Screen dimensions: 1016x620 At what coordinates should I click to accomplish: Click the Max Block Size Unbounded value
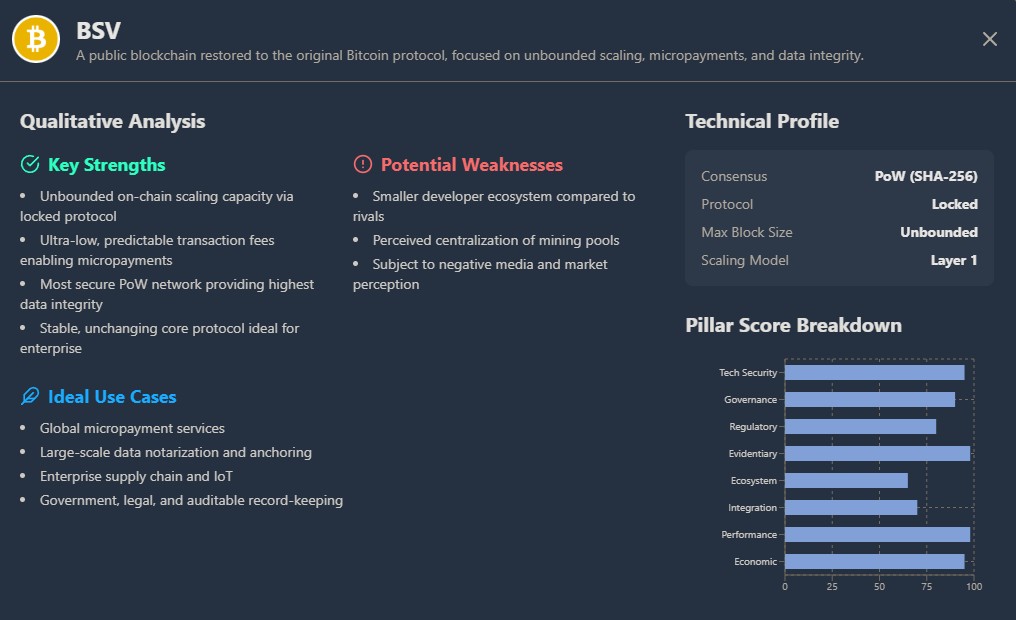coord(938,233)
